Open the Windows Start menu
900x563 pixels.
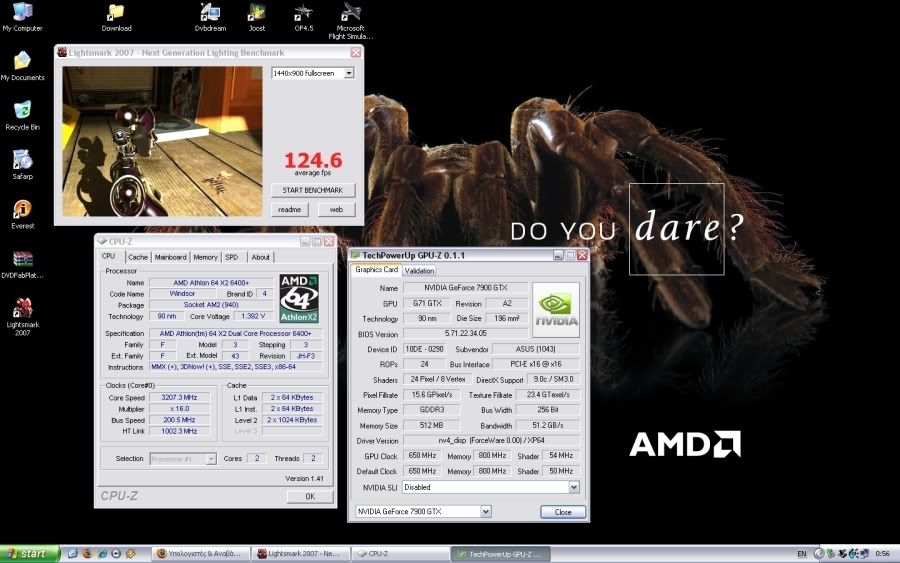click(x=29, y=554)
